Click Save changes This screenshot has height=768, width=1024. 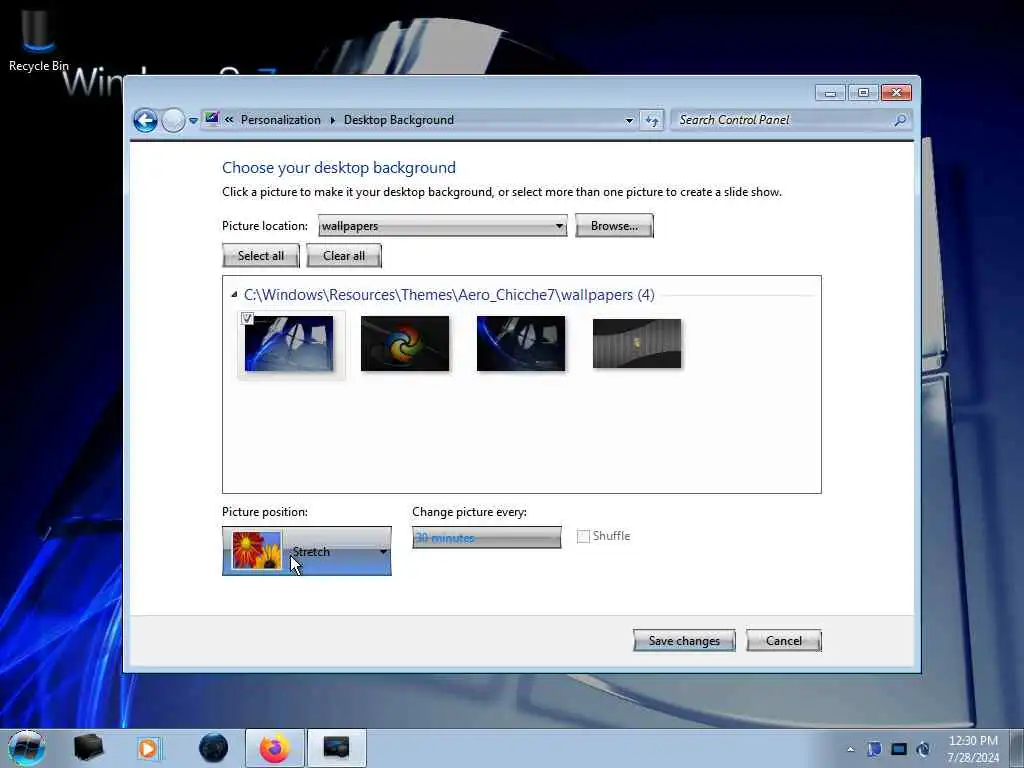(x=684, y=641)
